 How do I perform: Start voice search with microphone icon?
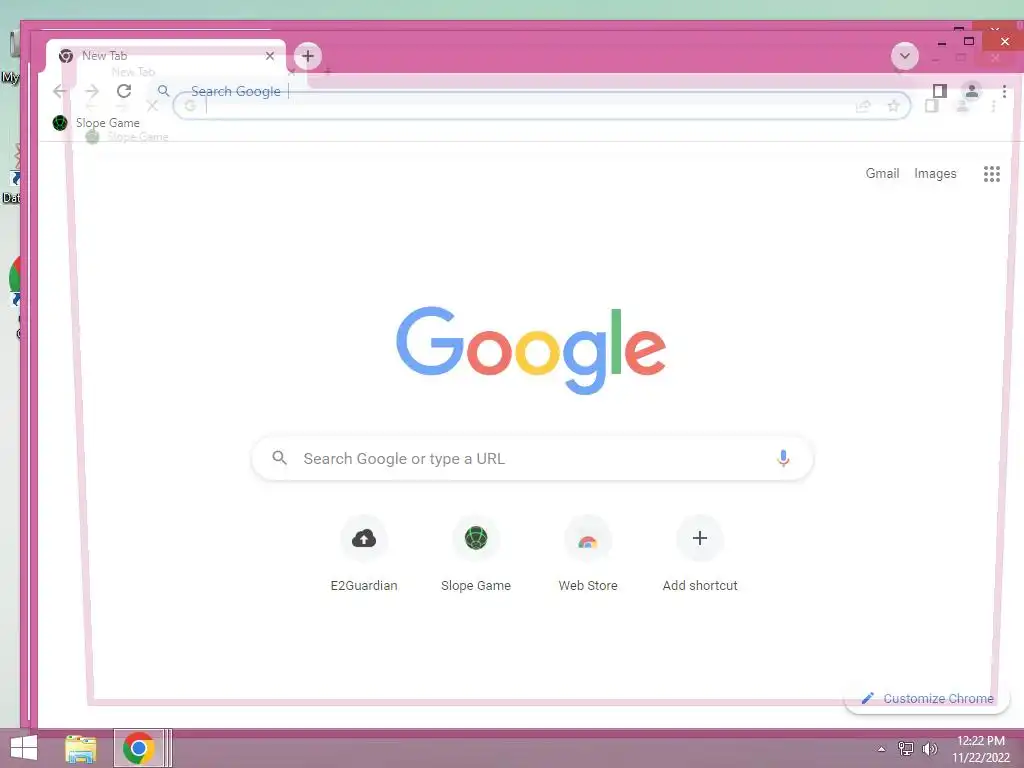[783, 458]
